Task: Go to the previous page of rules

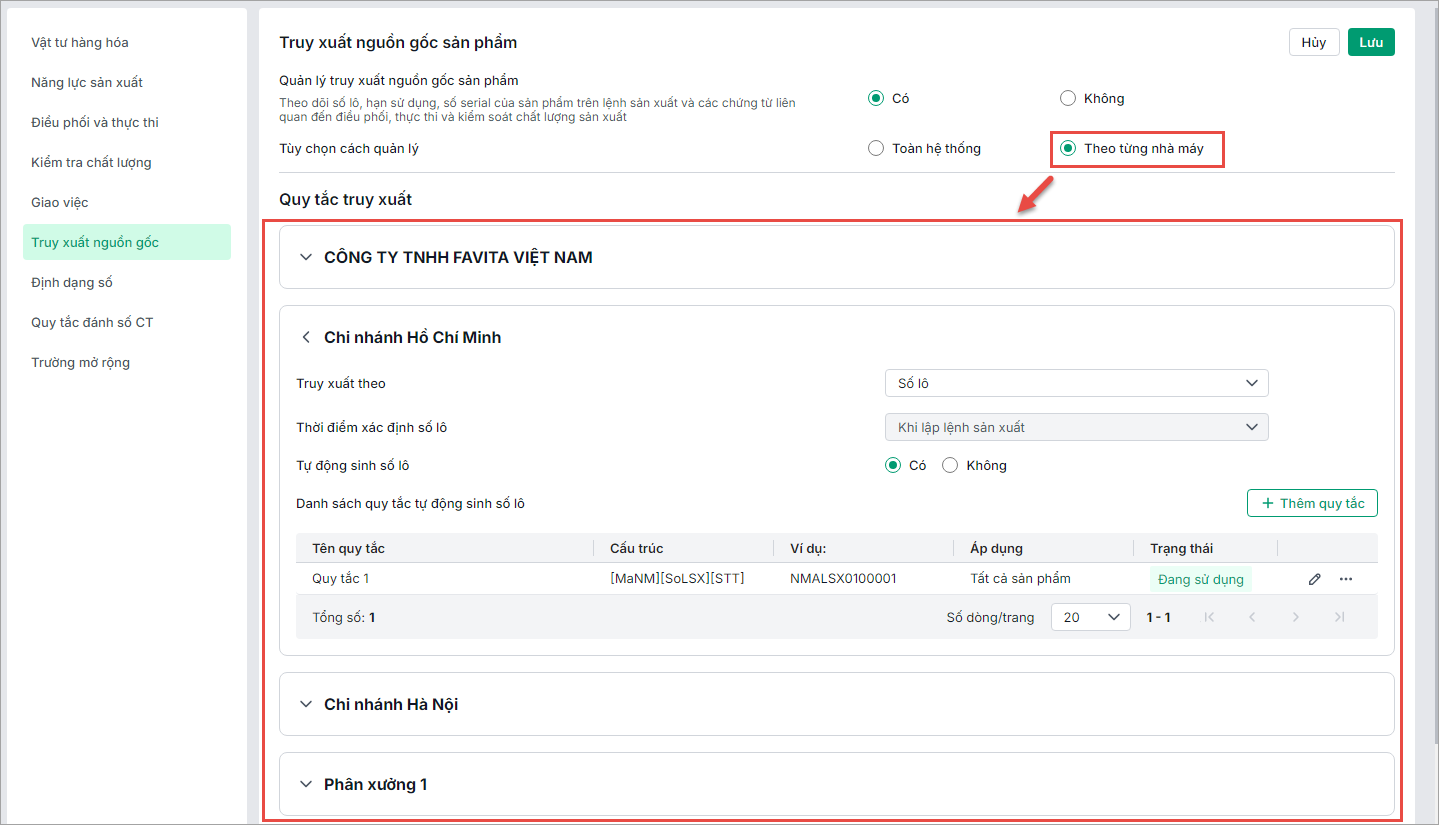Action: 1252,617
